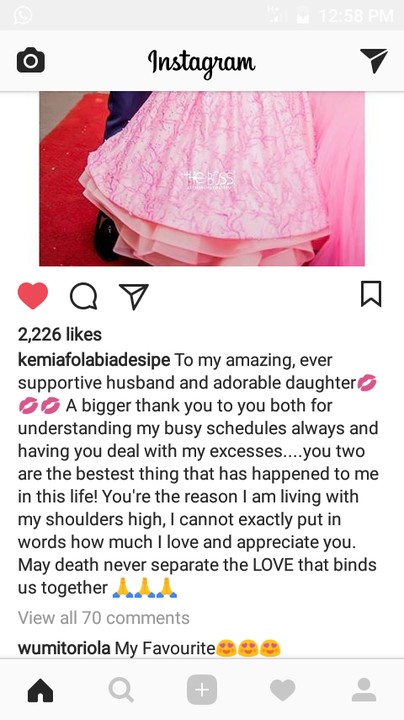Create new post with plus button
The image size is (404, 720).
tap(202, 690)
